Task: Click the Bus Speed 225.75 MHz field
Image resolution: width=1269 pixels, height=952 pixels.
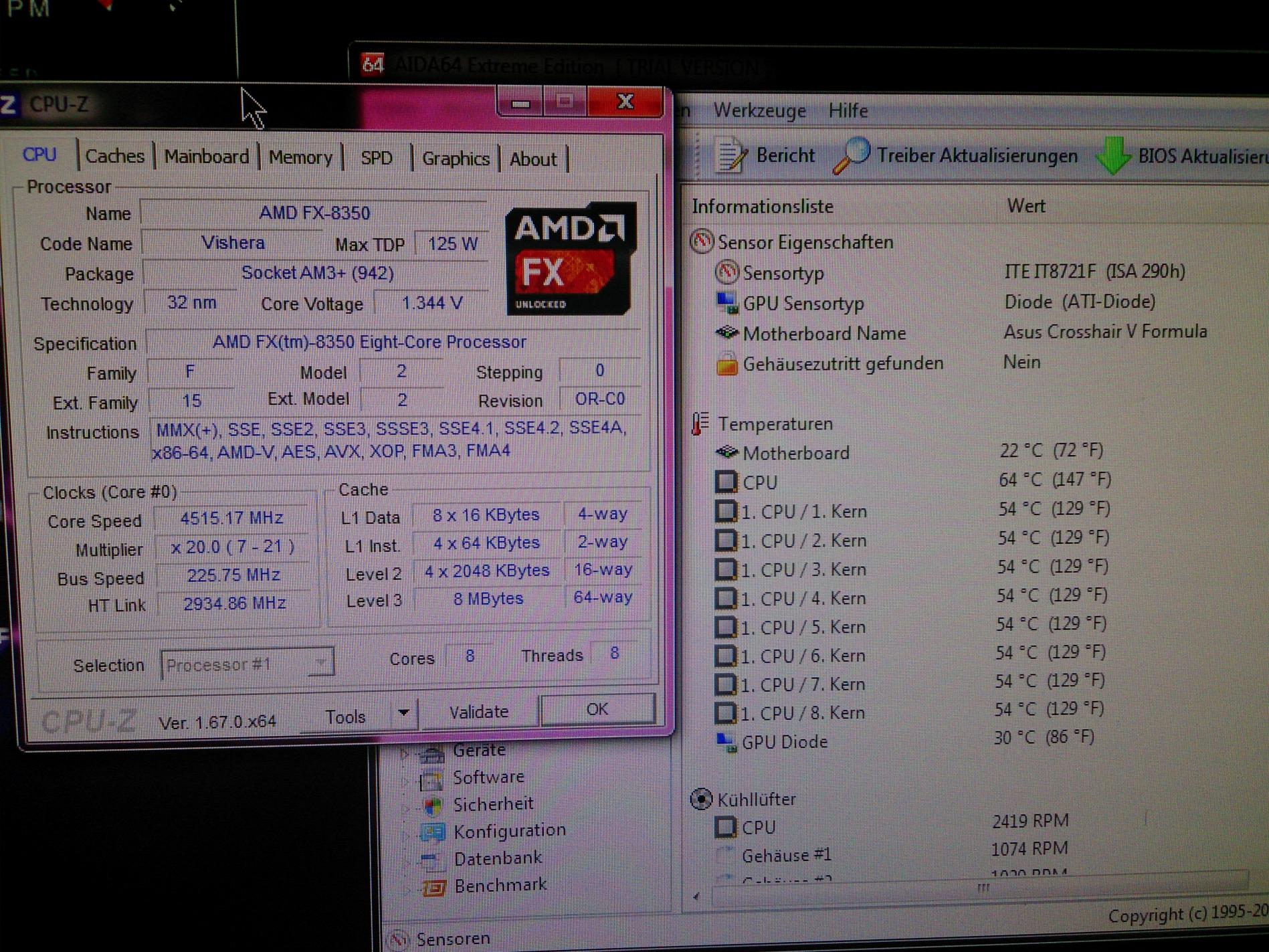Action: [233, 575]
